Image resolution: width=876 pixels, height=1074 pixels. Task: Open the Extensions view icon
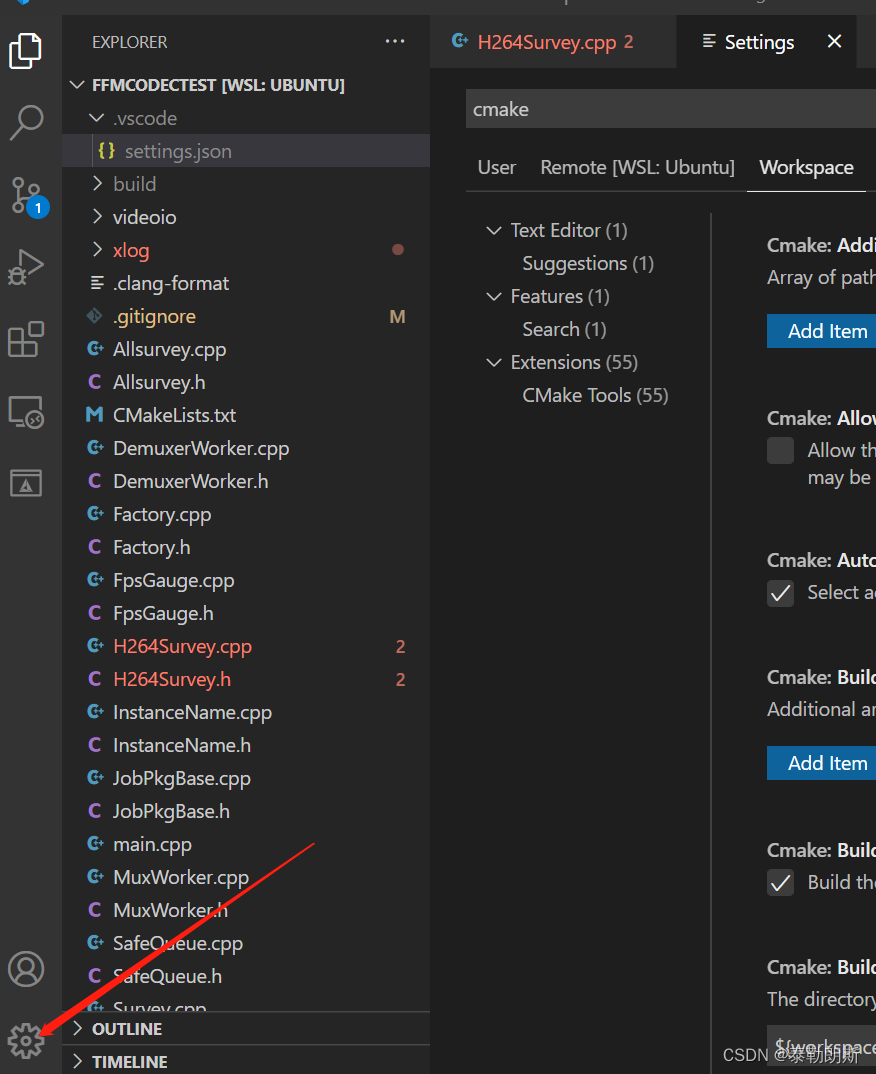tap(25, 339)
